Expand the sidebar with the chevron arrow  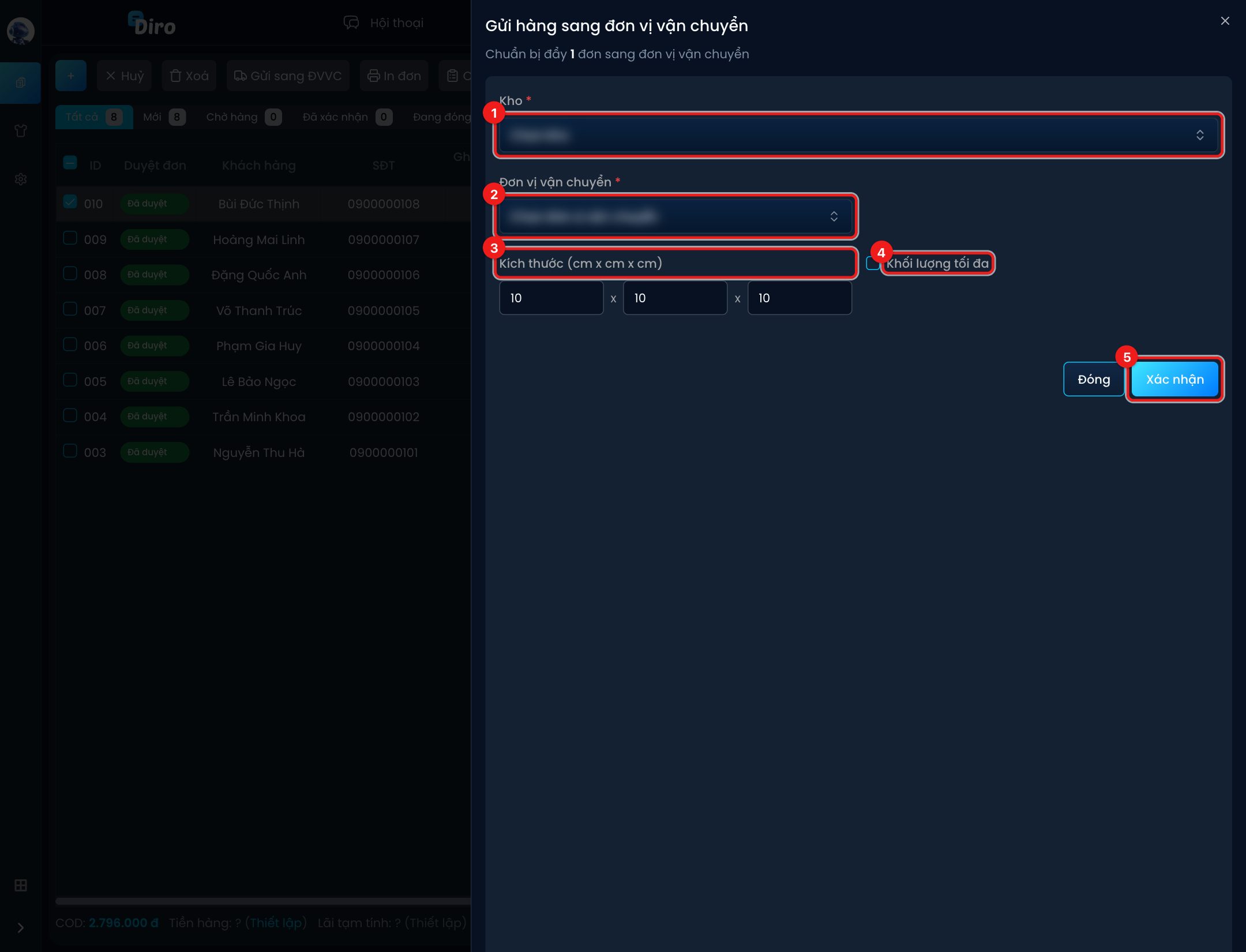pyautogui.click(x=20, y=928)
